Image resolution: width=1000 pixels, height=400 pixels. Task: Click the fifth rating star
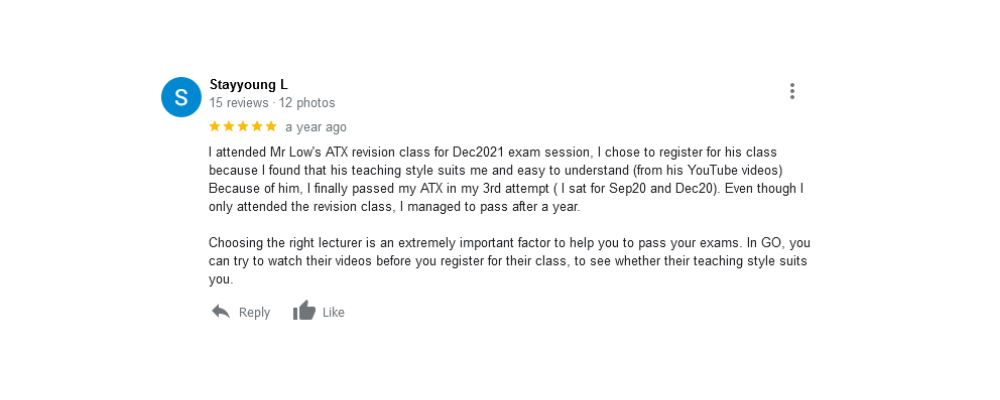coord(270,127)
